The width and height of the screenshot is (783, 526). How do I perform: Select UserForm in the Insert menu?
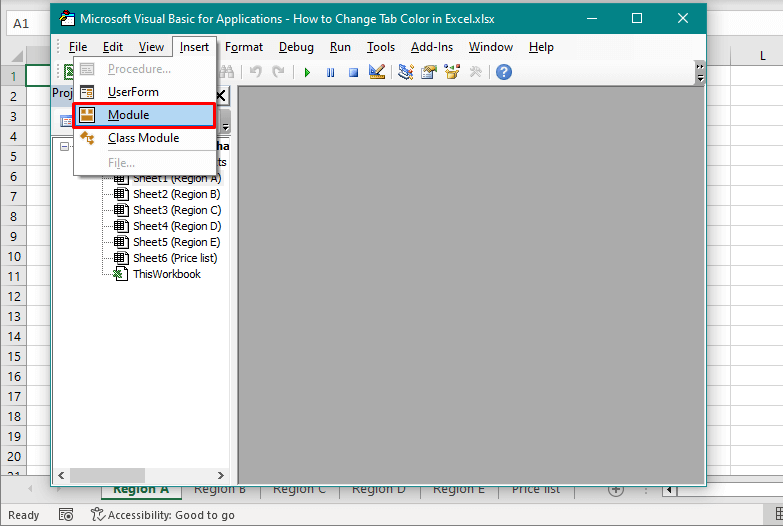pos(133,92)
